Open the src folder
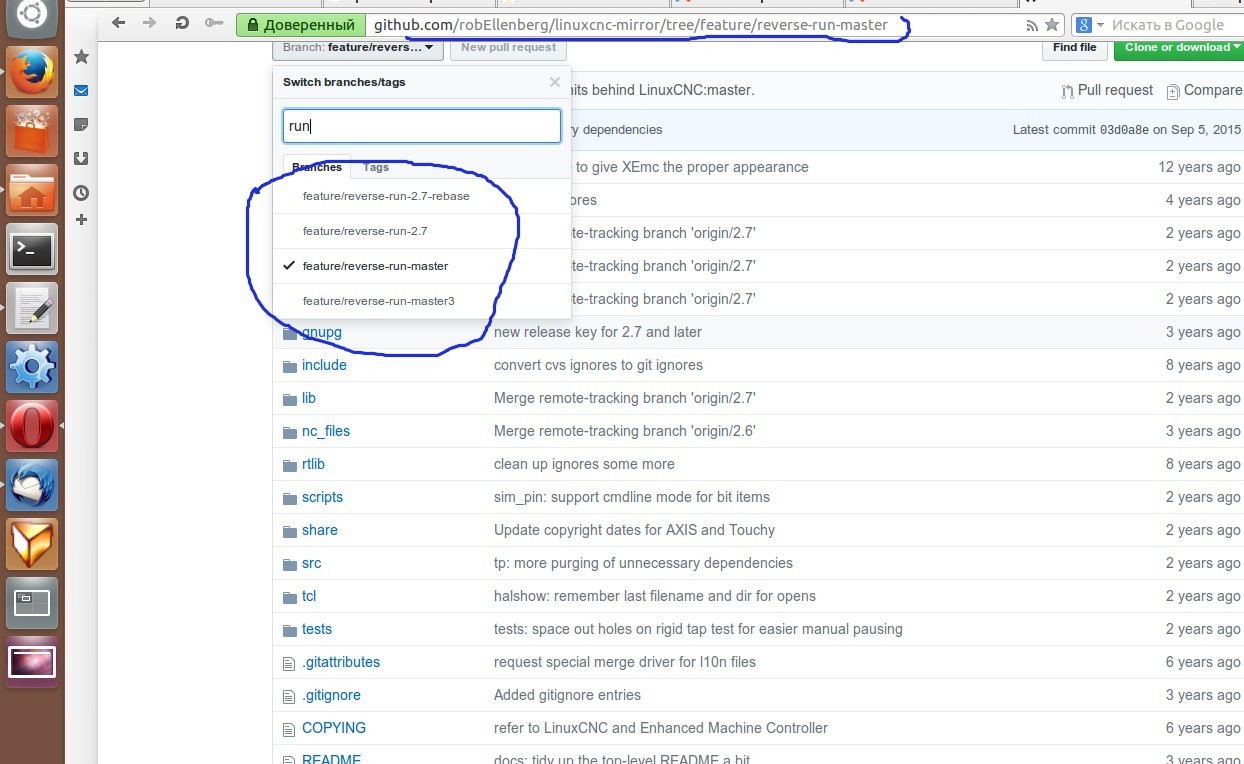Screen dimensions: 1244x764 click(311, 563)
